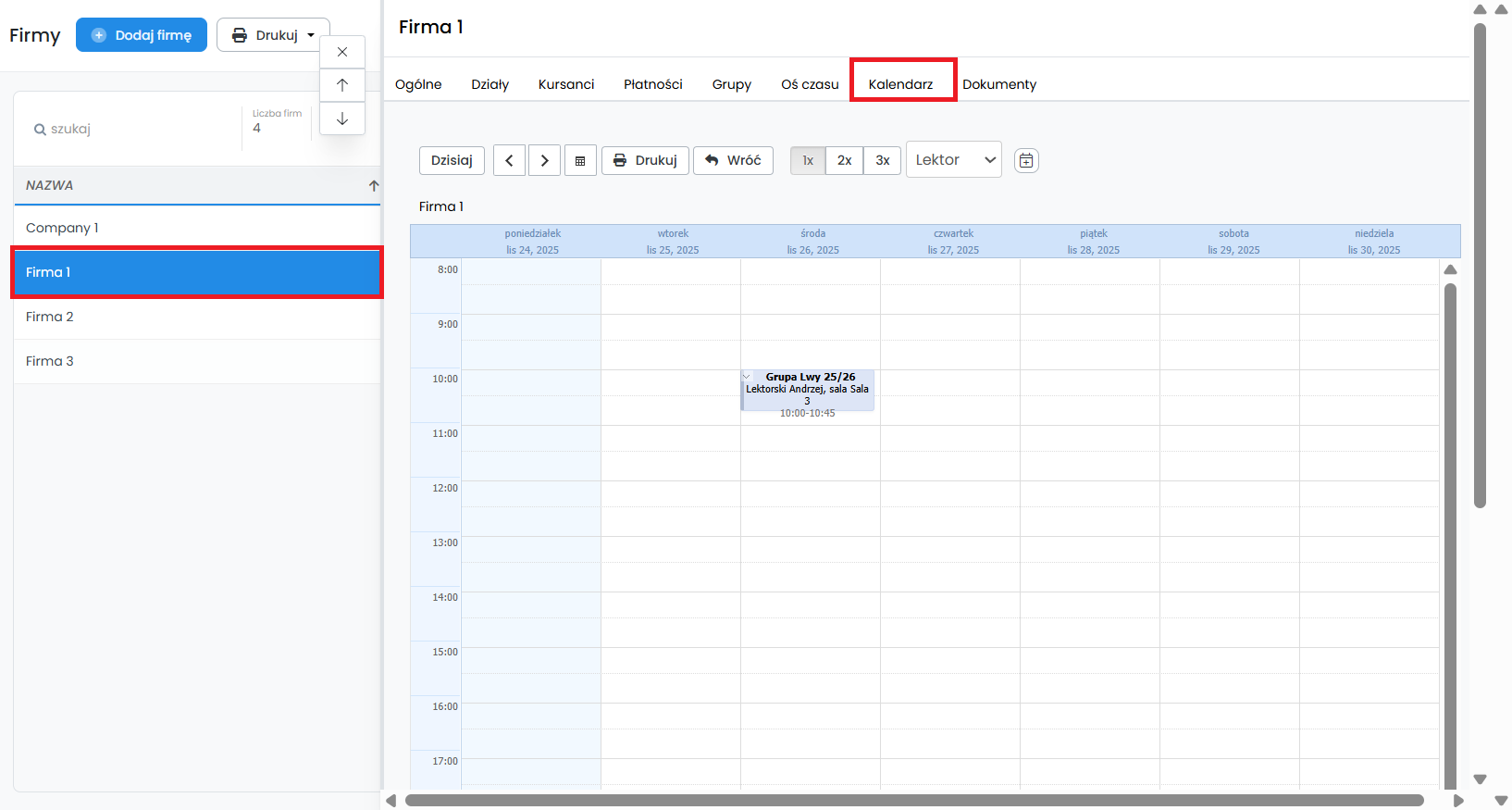Click the down arrow in popup panel
1512x810 pixels.
coord(342,118)
